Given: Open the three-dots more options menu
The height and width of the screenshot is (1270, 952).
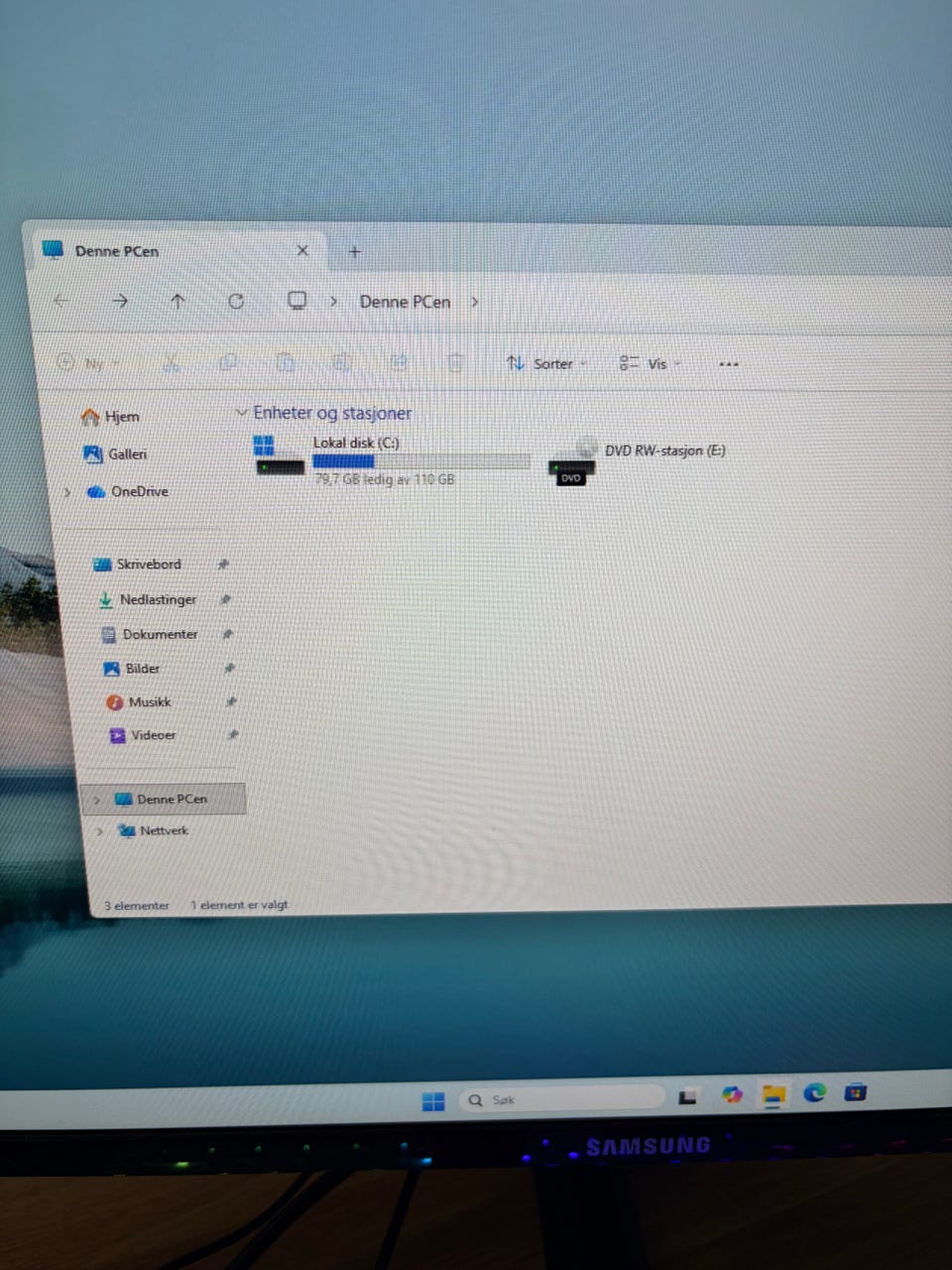Looking at the screenshot, I should pyautogui.click(x=729, y=364).
